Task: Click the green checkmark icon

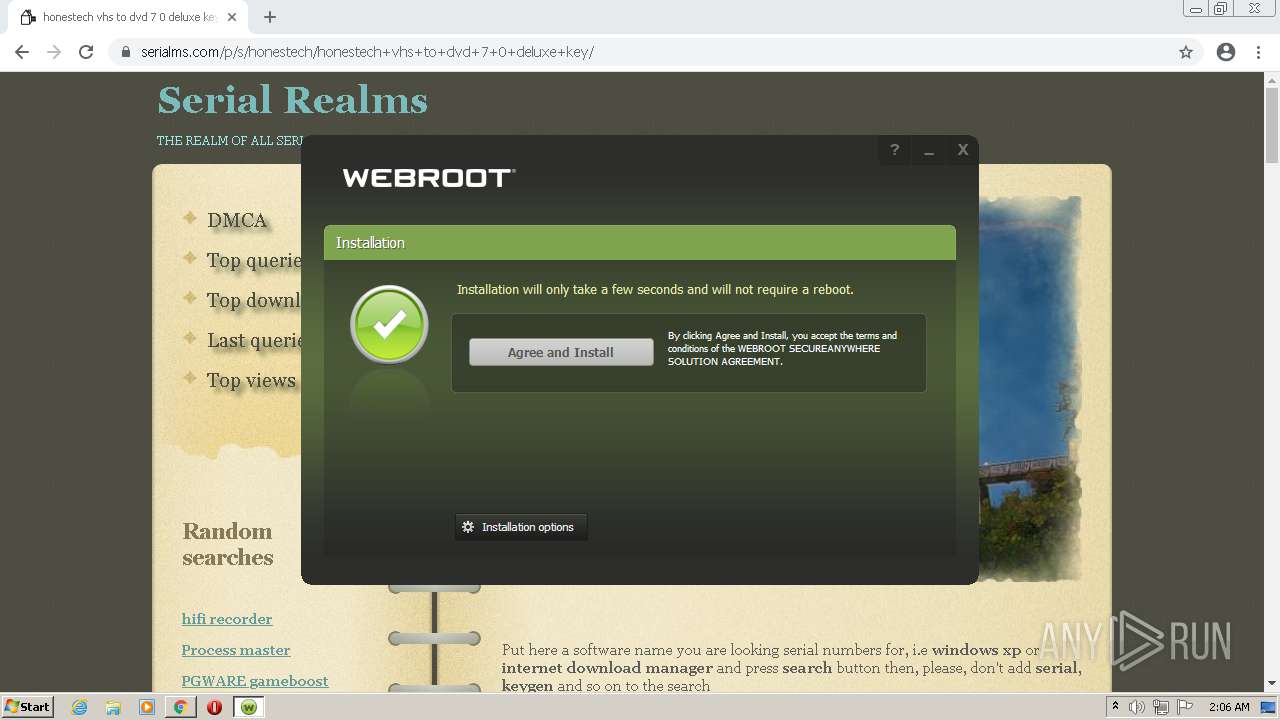Action: (389, 324)
